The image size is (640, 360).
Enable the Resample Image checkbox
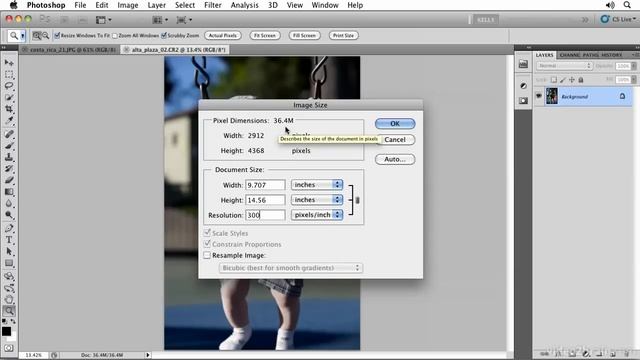[207, 255]
